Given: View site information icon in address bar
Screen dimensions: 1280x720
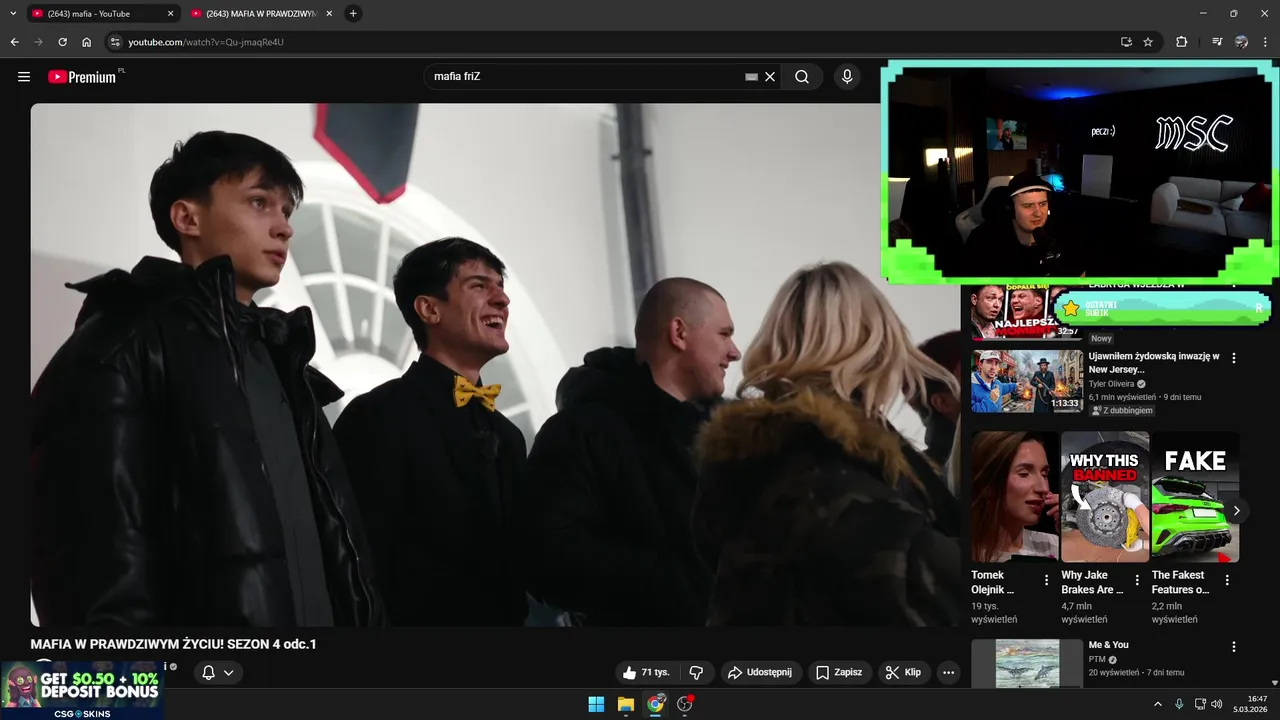Looking at the screenshot, I should click(x=115, y=42).
